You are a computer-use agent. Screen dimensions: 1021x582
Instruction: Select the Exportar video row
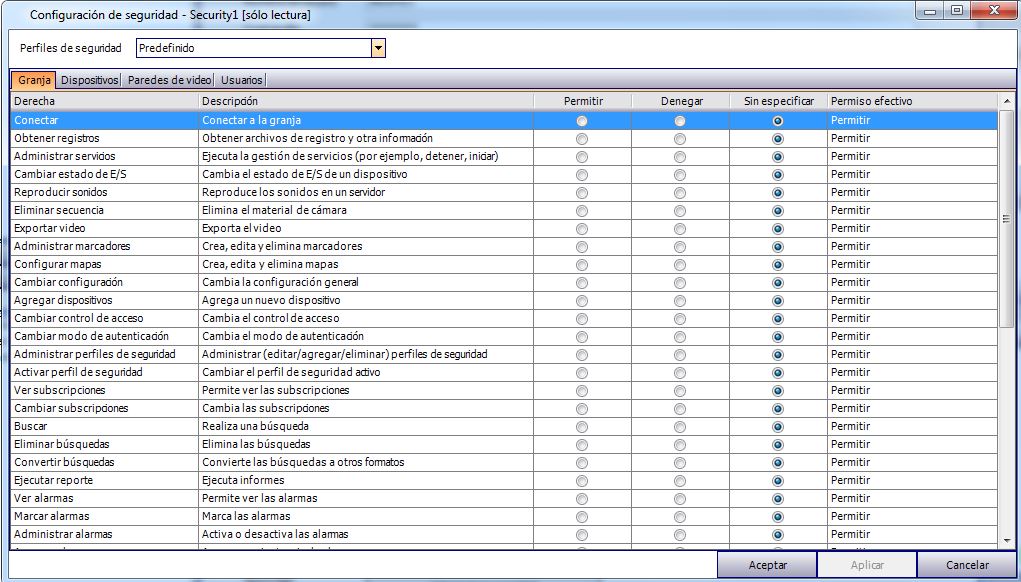pos(504,229)
